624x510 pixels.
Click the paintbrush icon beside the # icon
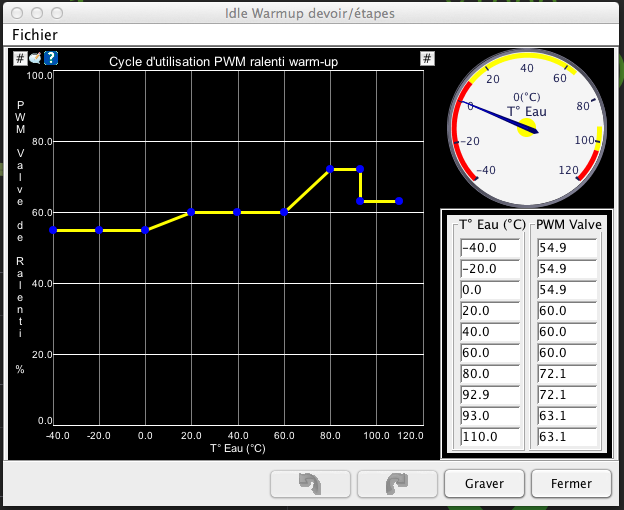[x=35, y=58]
